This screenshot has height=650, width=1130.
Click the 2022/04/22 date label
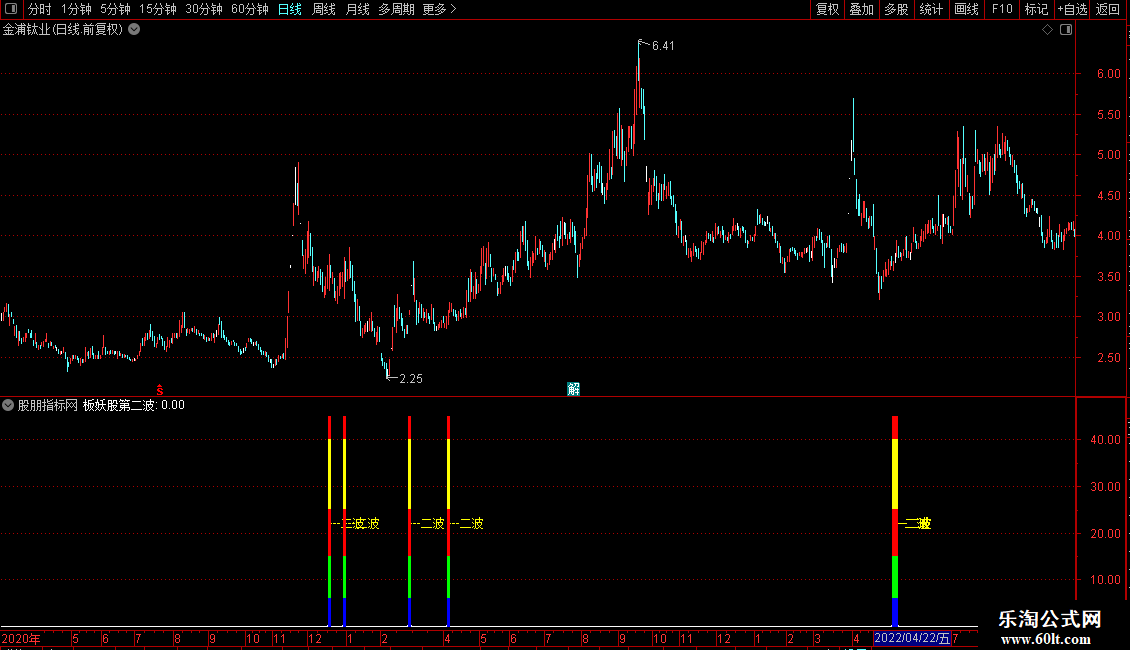point(912,638)
